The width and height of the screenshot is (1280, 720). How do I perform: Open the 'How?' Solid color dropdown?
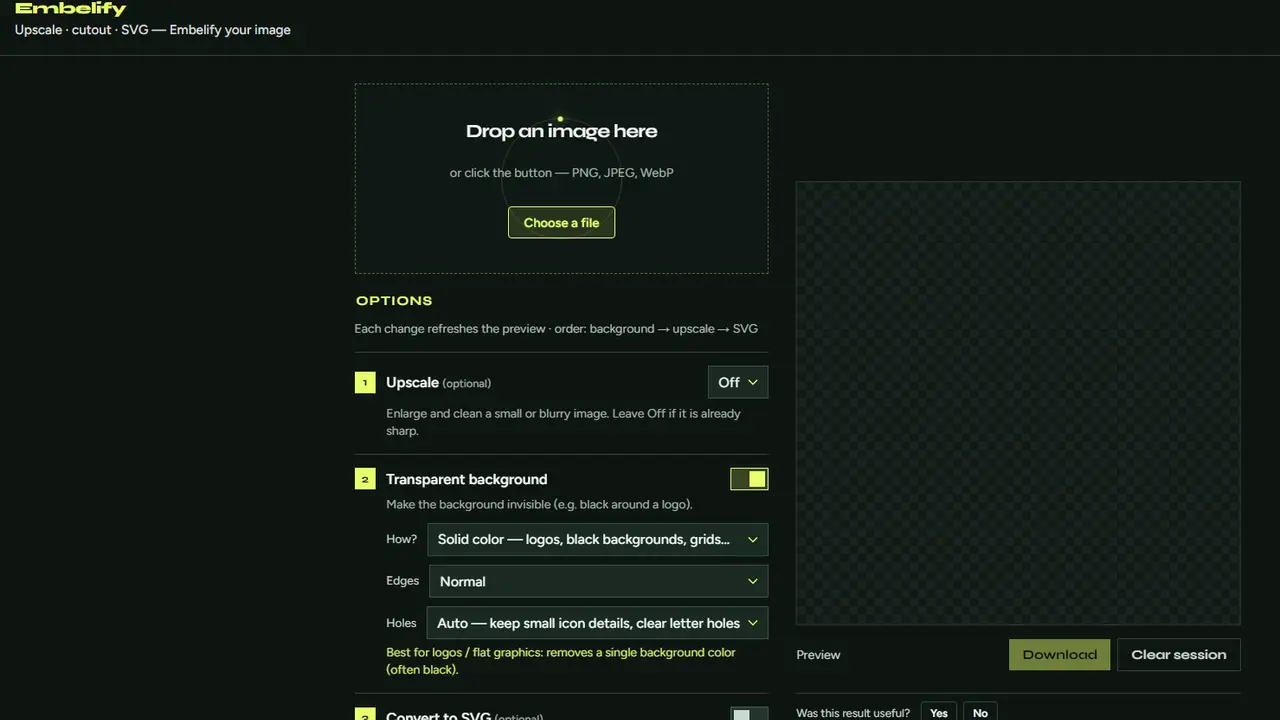(x=598, y=539)
